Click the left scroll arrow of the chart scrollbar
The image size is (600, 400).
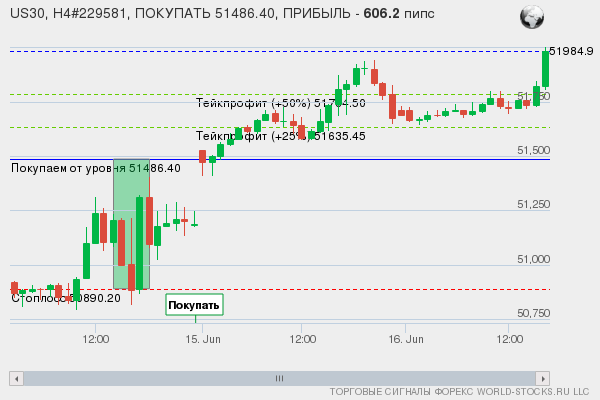(16, 379)
